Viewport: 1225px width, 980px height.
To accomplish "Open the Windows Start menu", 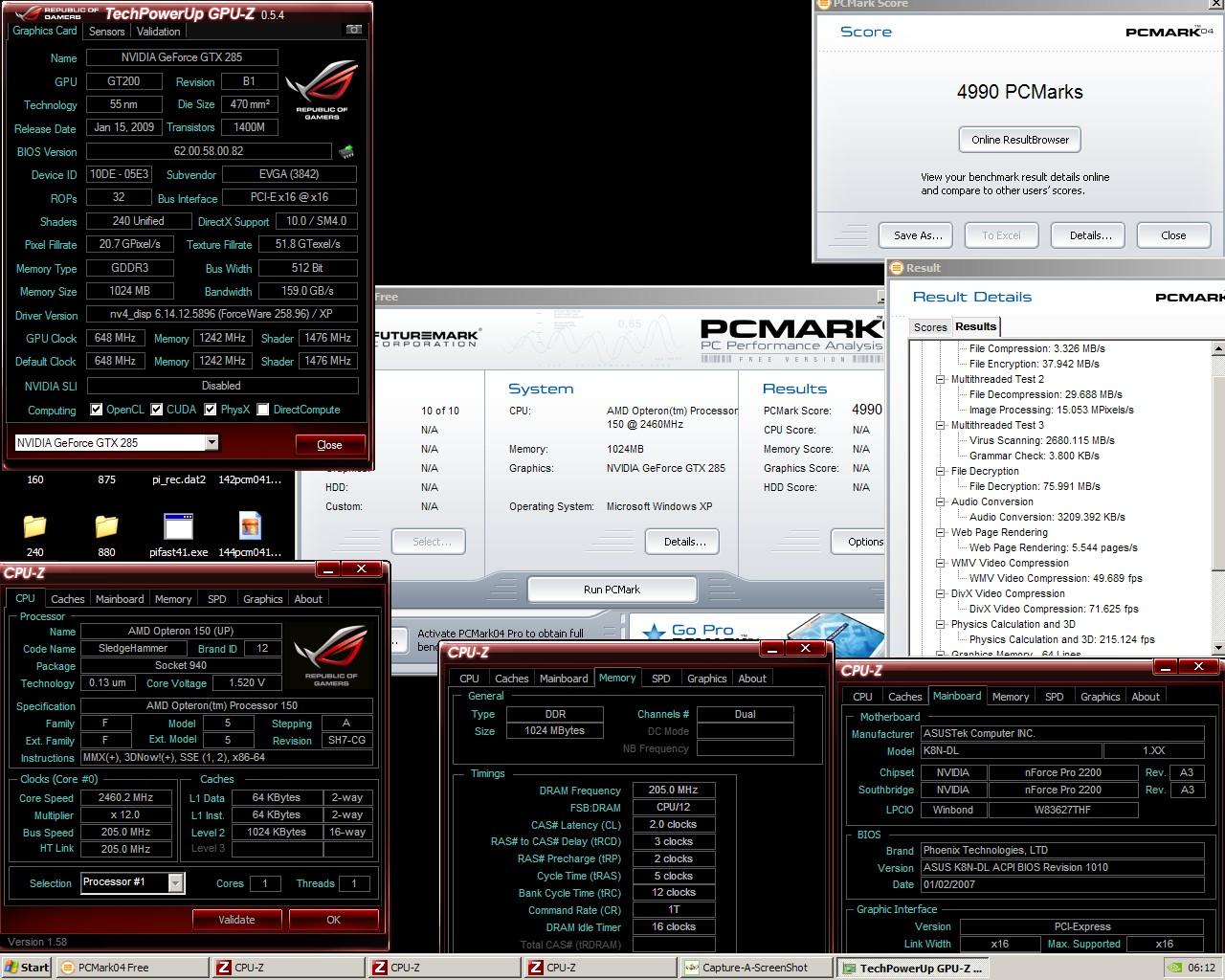I will click(x=27, y=968).
